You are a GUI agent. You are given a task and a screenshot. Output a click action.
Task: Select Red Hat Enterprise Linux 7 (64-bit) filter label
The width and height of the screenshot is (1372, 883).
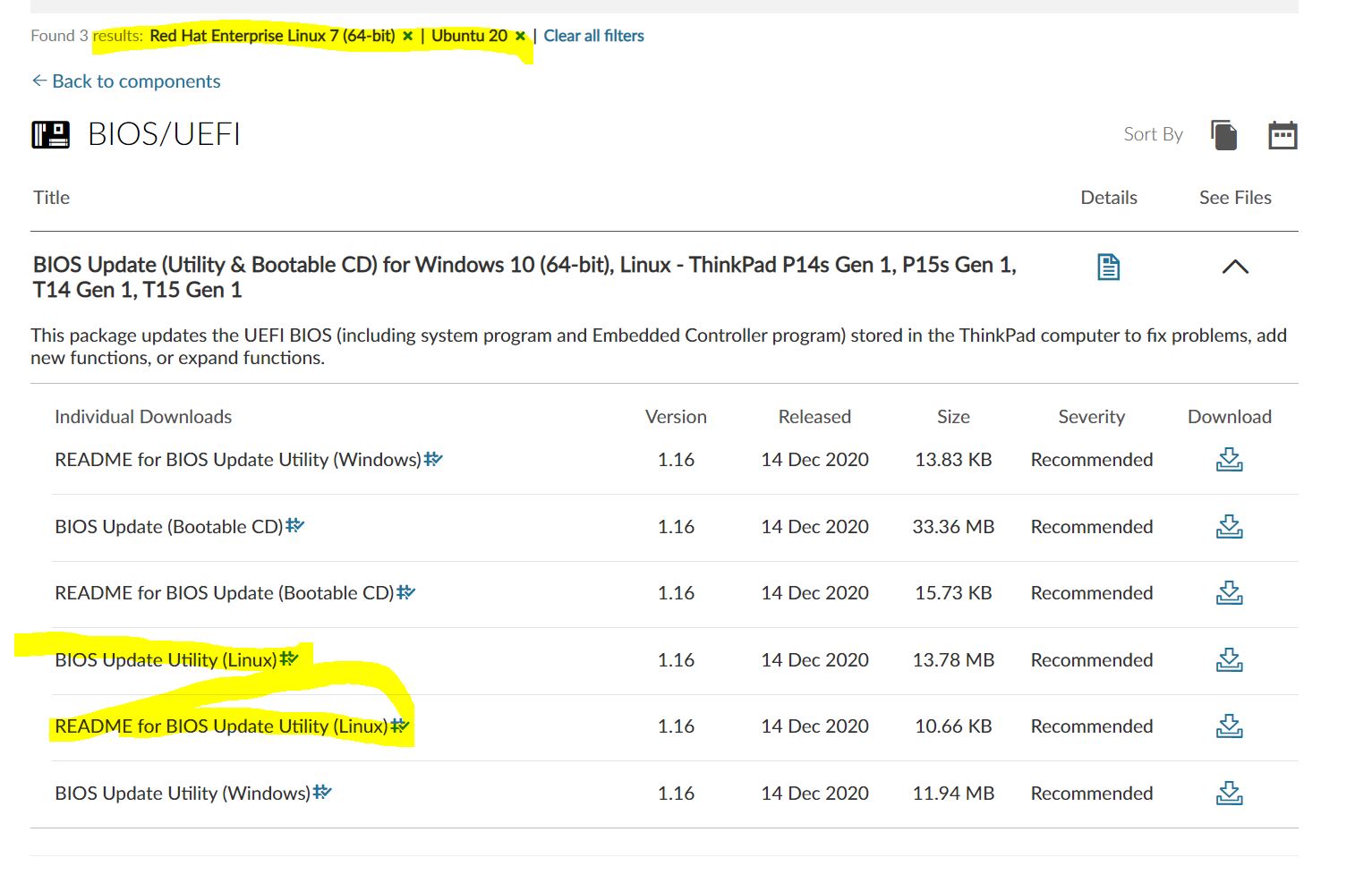click(x=272, y=36)
